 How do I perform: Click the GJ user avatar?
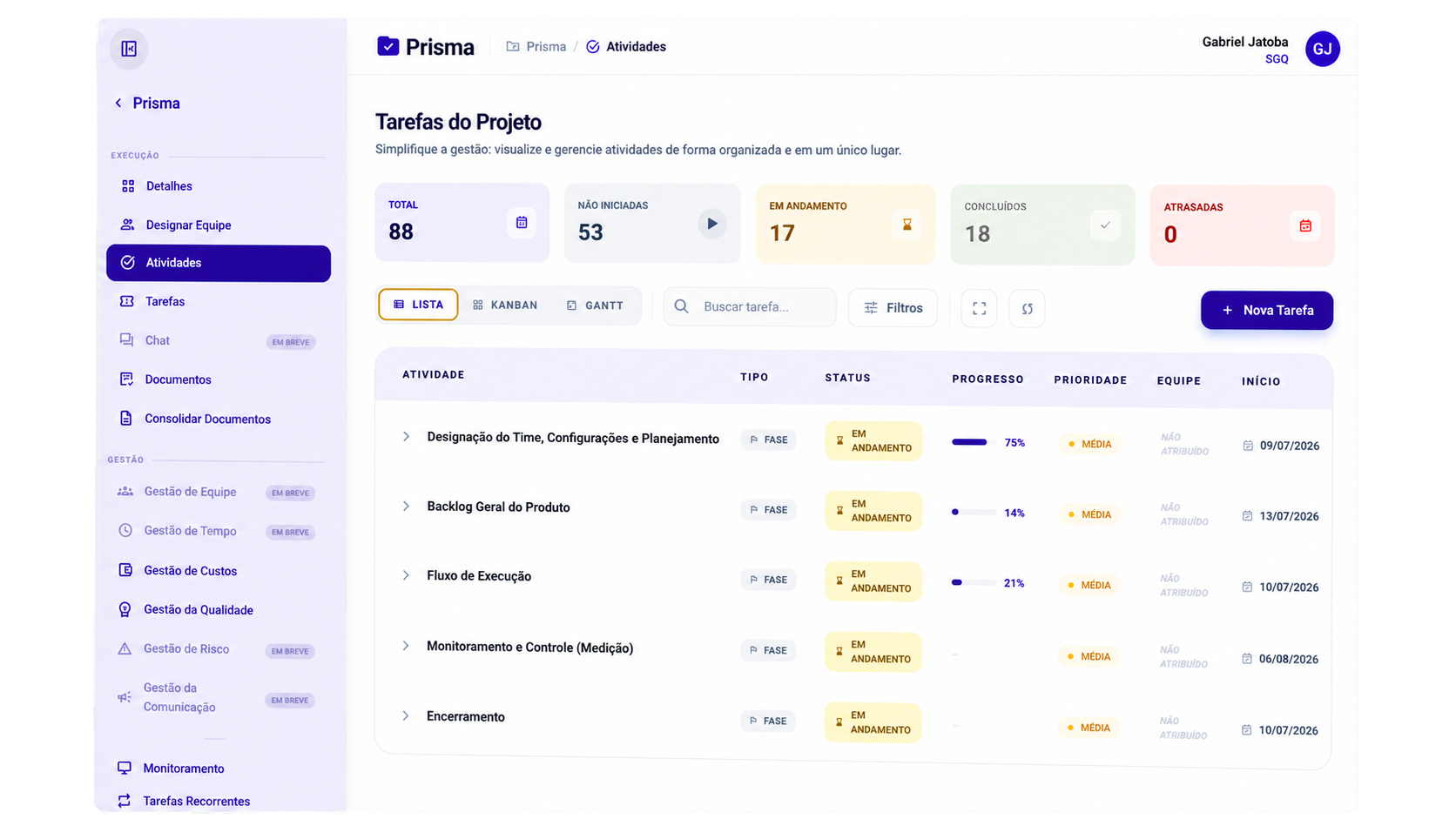click(x=1322, y=49)
